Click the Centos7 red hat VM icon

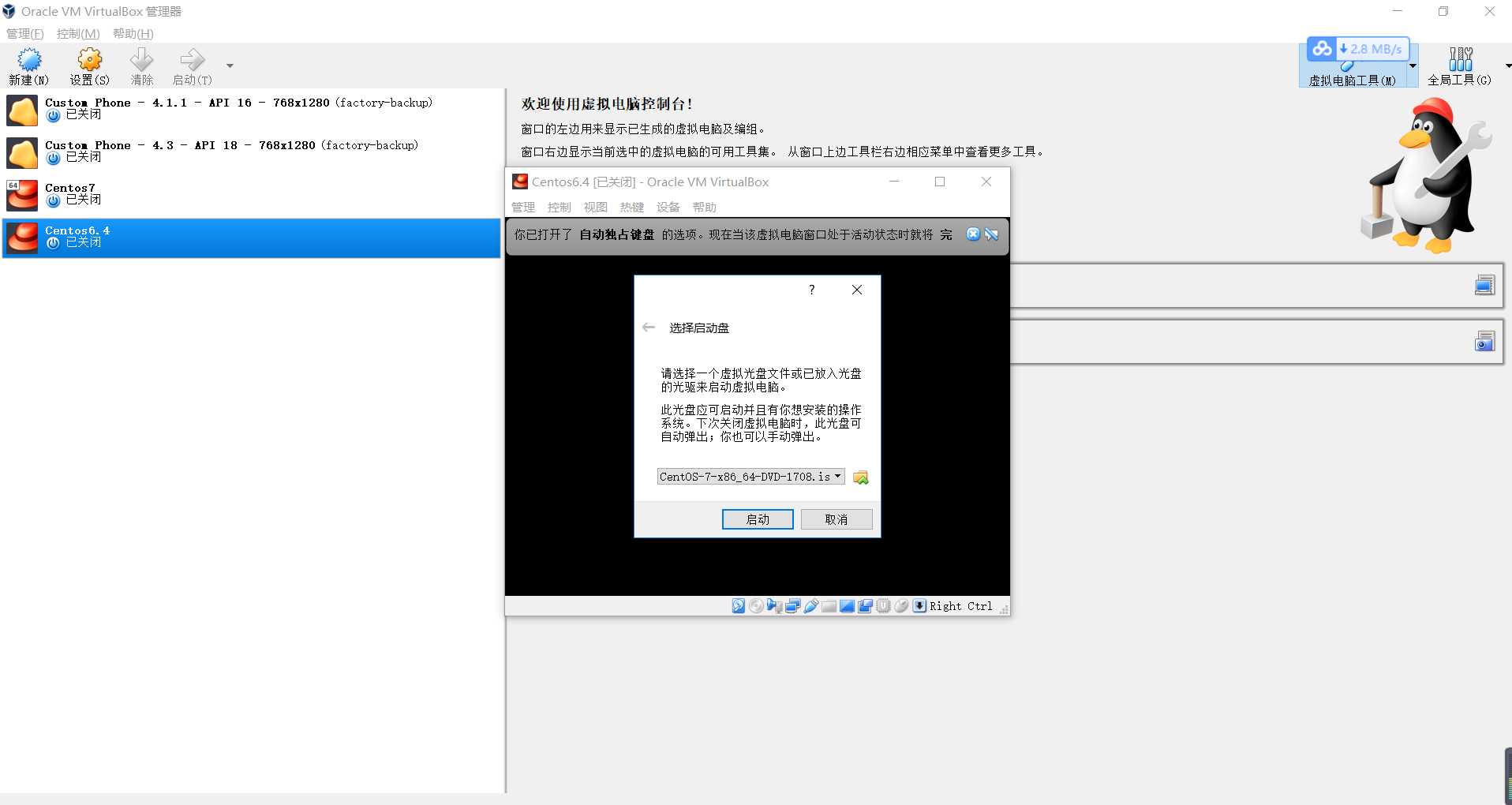coord(22,196)
